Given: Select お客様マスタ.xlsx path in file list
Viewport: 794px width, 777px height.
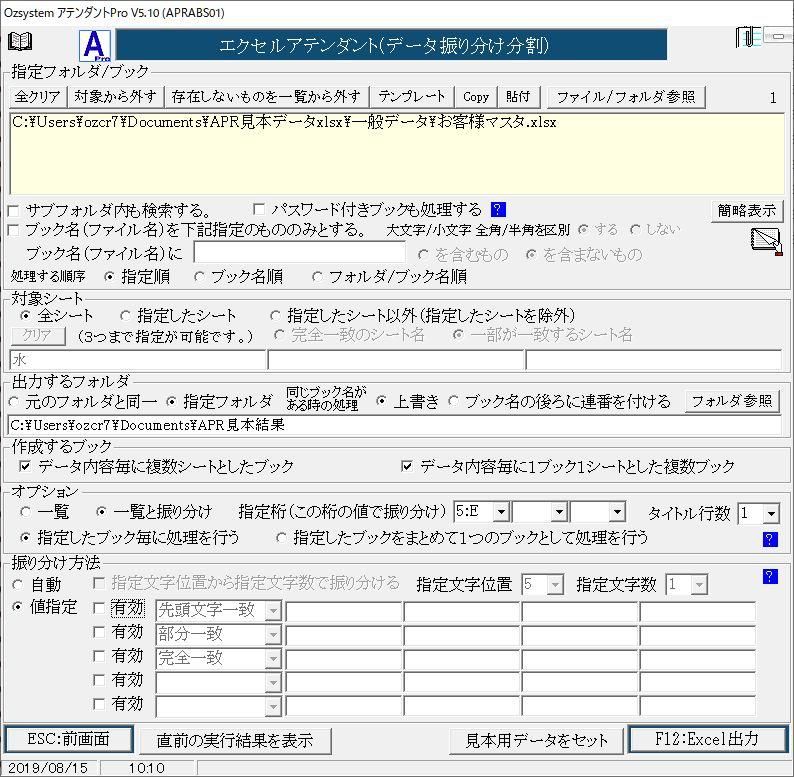Looking at the screenshot, I should tap(285, 122).
